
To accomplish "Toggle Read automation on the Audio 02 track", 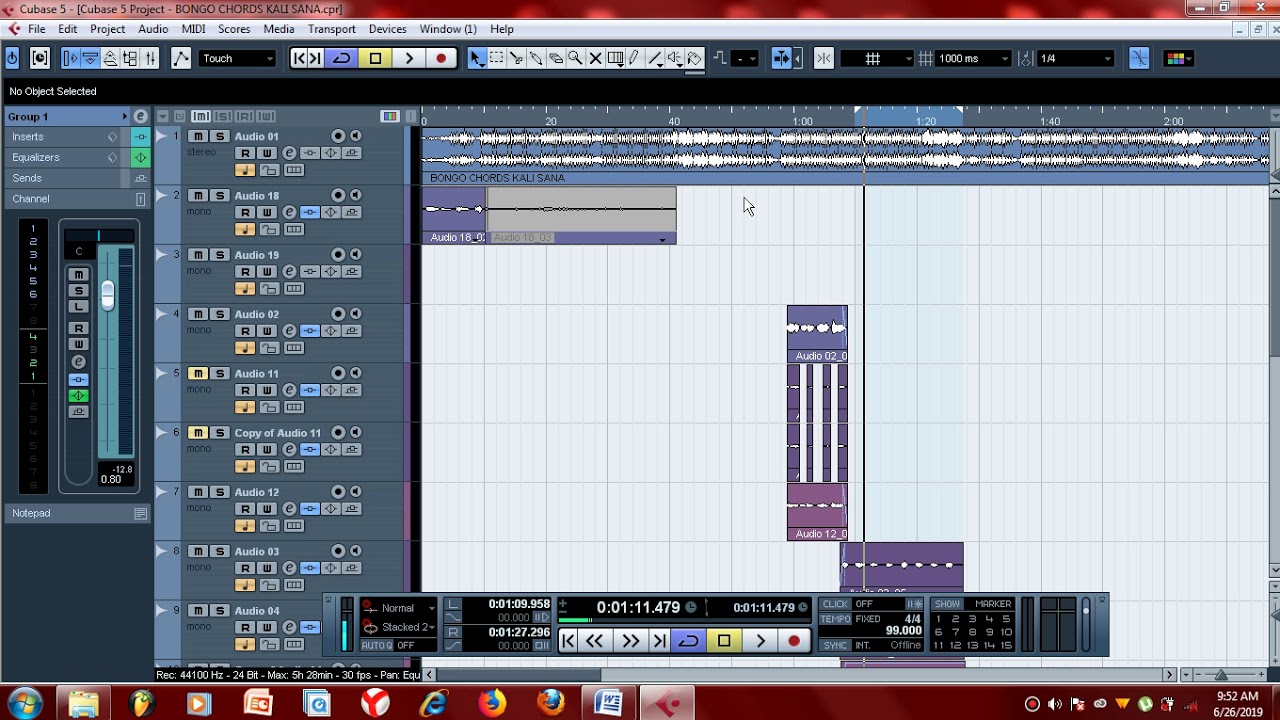I will coord(245,330).
